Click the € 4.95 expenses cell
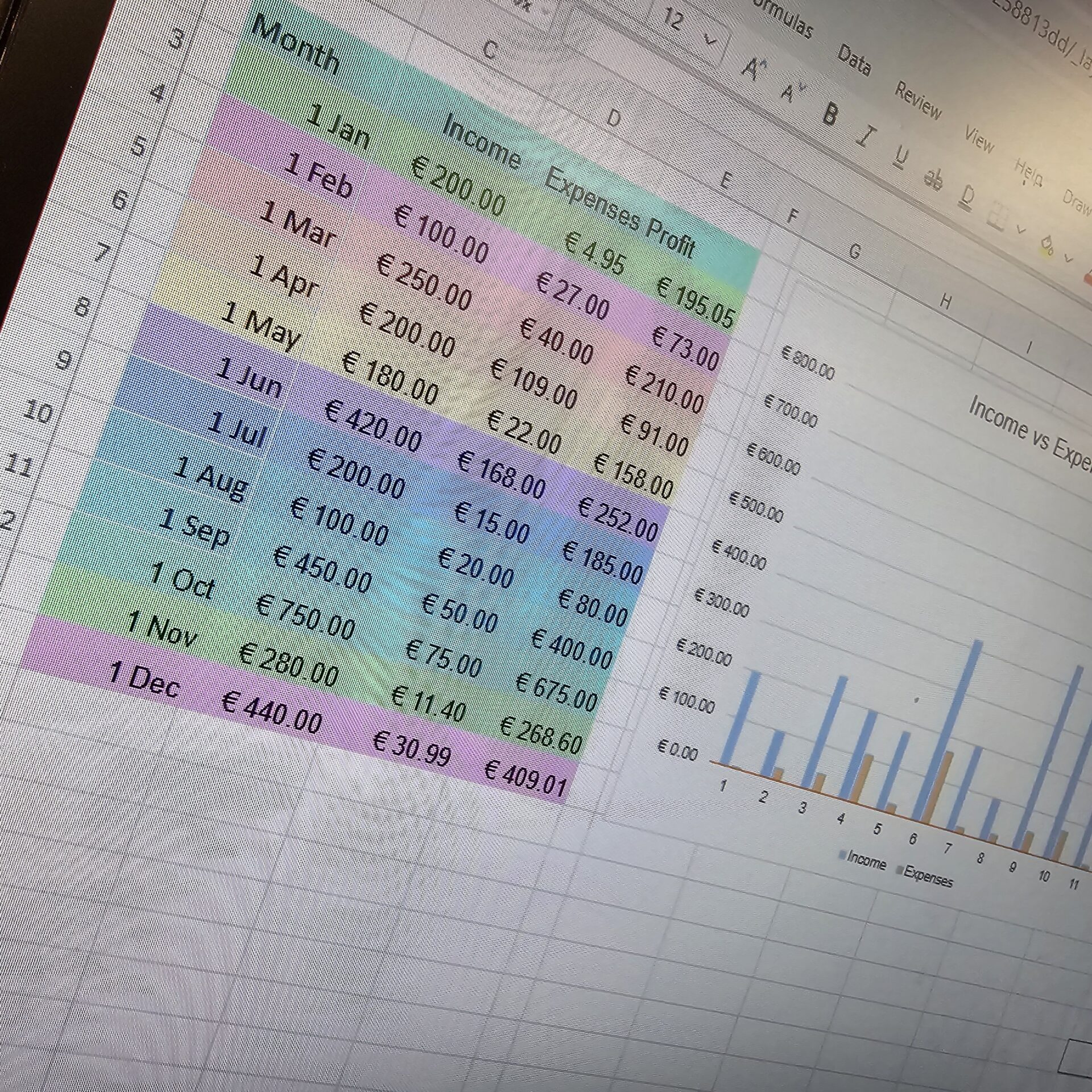1092x1092 pixels. click(x=595, y=254)
